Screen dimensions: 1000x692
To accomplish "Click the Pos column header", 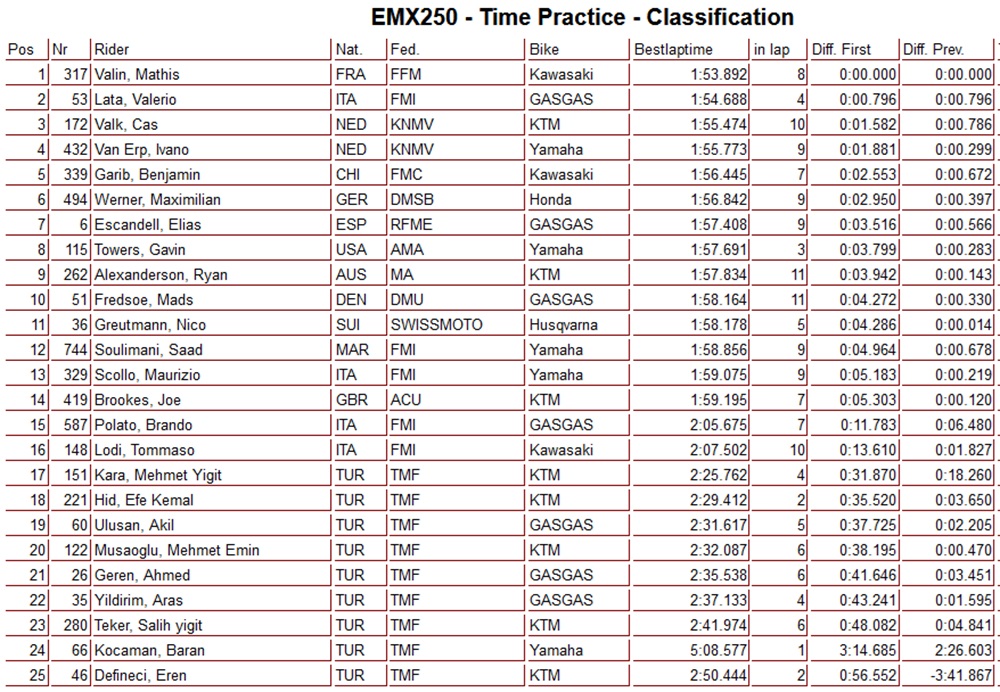I will 20,49.
